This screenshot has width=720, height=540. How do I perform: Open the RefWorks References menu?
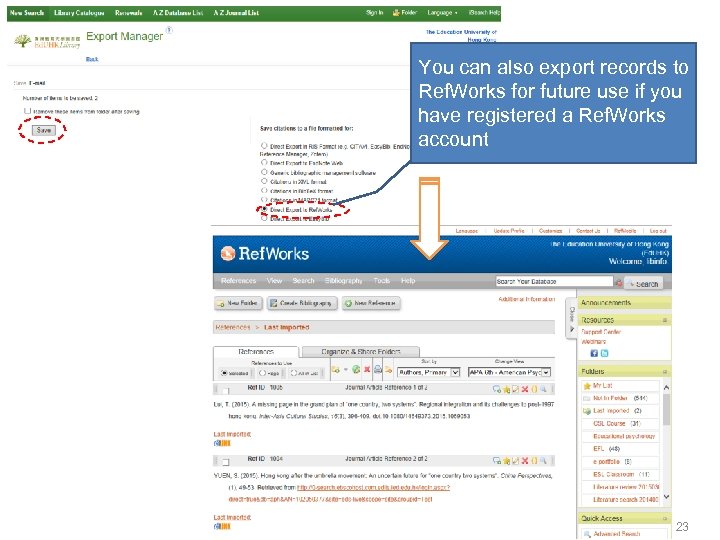pyautogui.click(x=238, y=281)
